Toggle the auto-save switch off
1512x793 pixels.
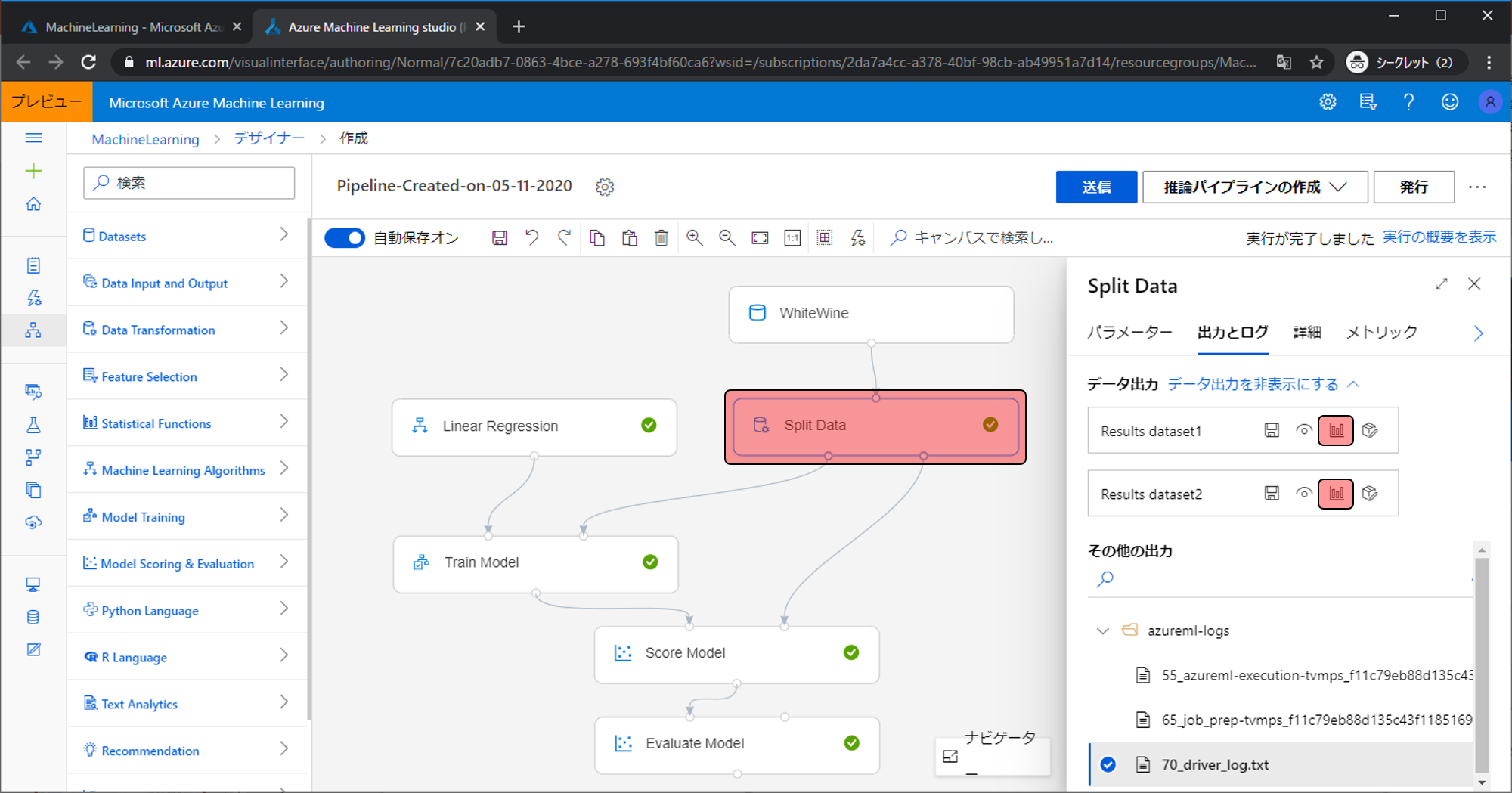[x=345, y=238]
